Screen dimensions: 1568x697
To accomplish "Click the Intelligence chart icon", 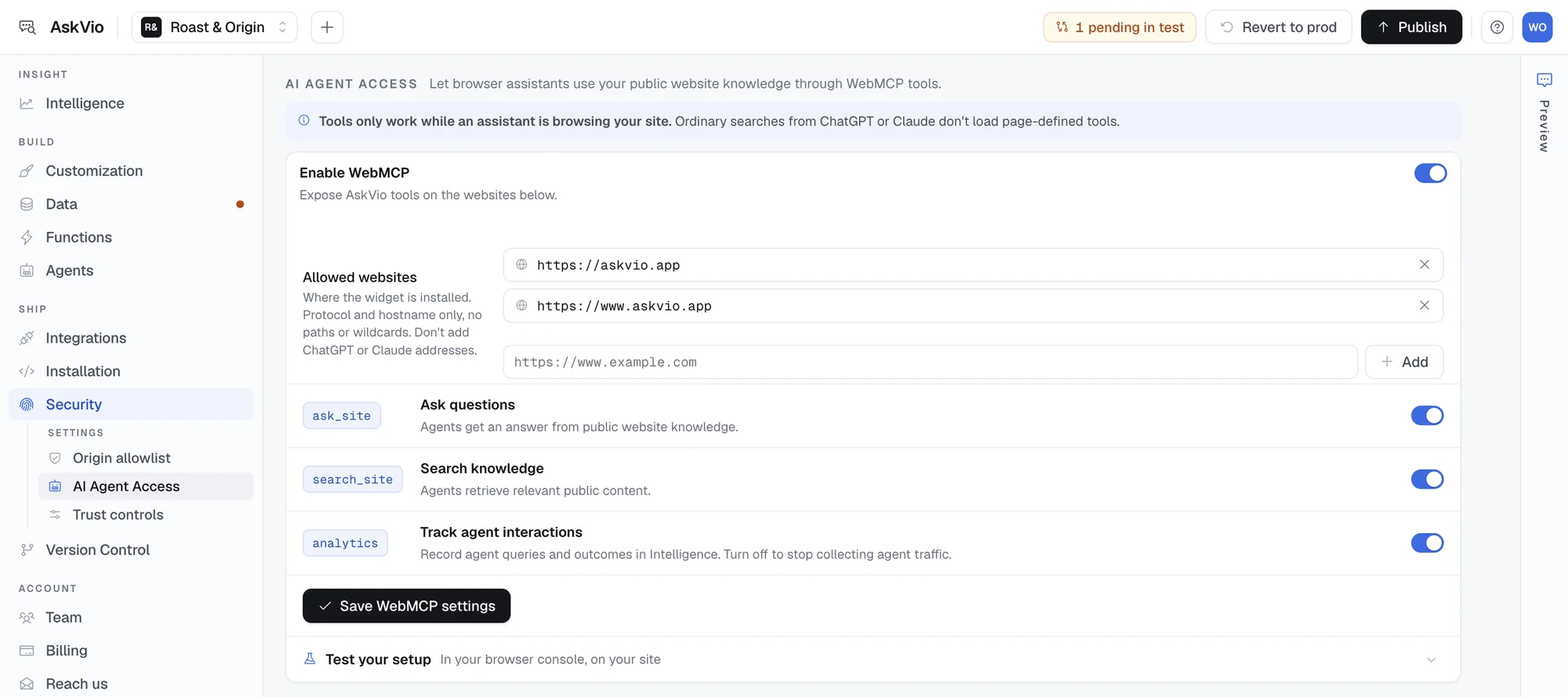I will [x=27, y=103].
